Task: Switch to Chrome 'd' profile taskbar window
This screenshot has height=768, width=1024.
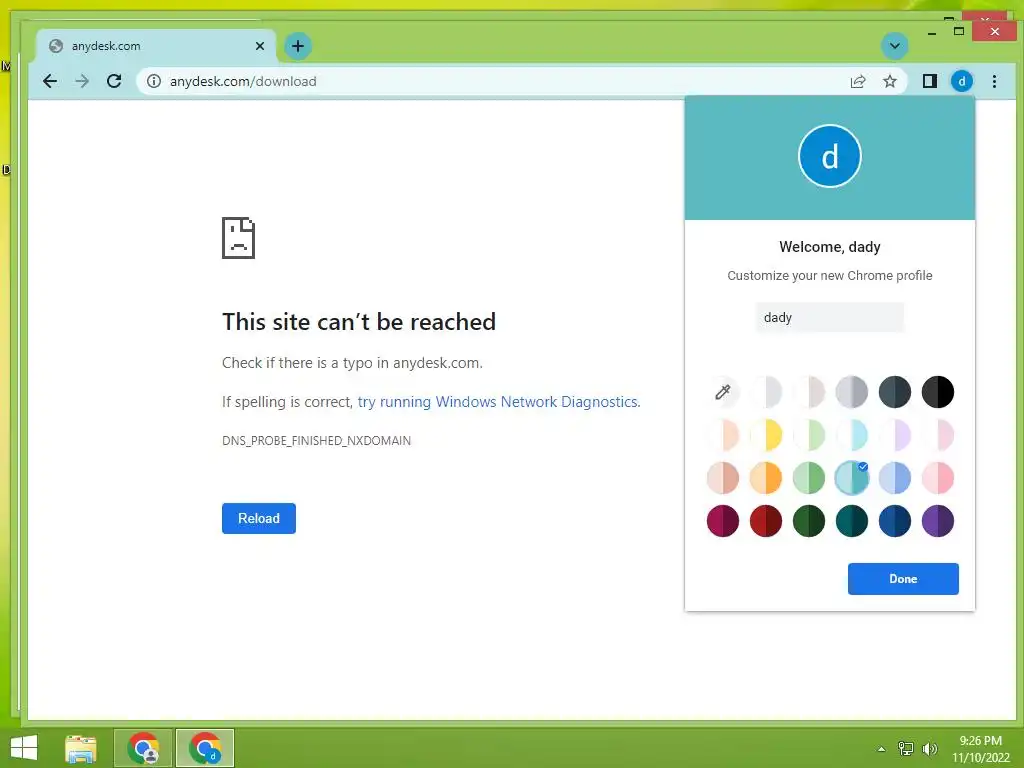Action: [205, 748]
